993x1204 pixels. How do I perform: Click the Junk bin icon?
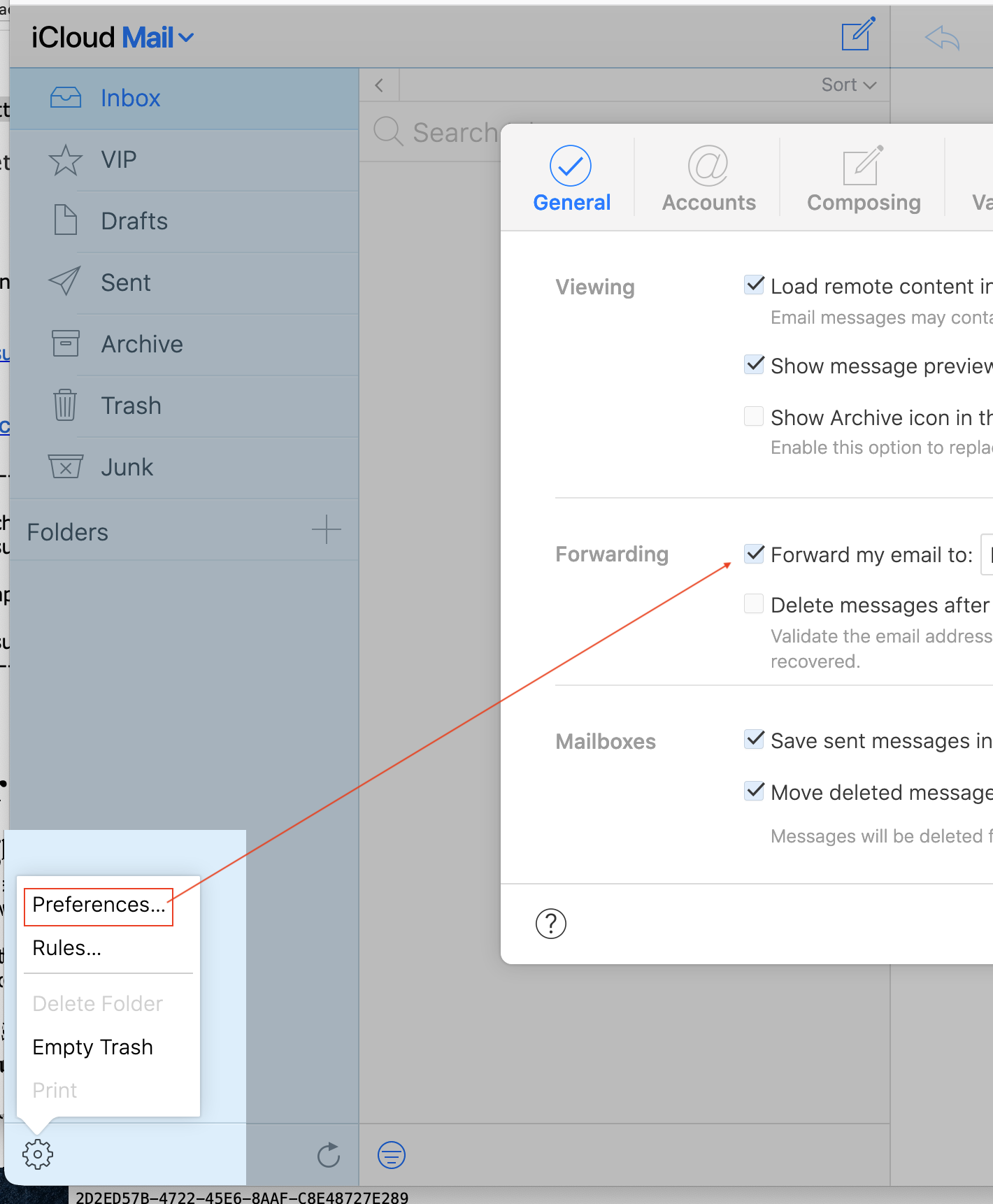tap(66, 466)
